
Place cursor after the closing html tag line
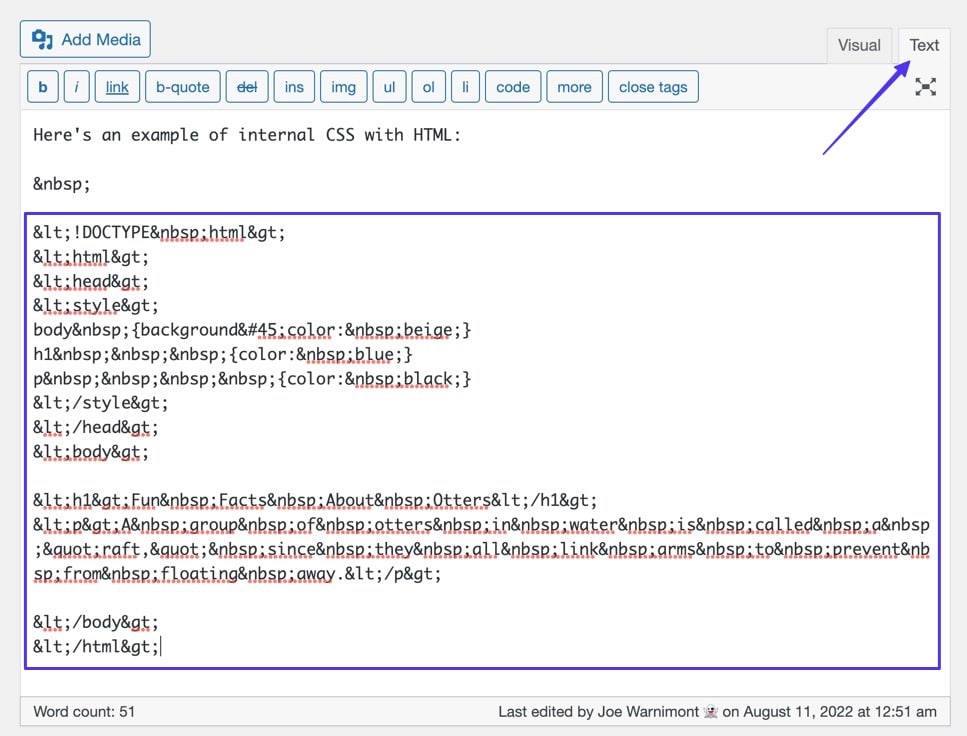coord(160,647)
